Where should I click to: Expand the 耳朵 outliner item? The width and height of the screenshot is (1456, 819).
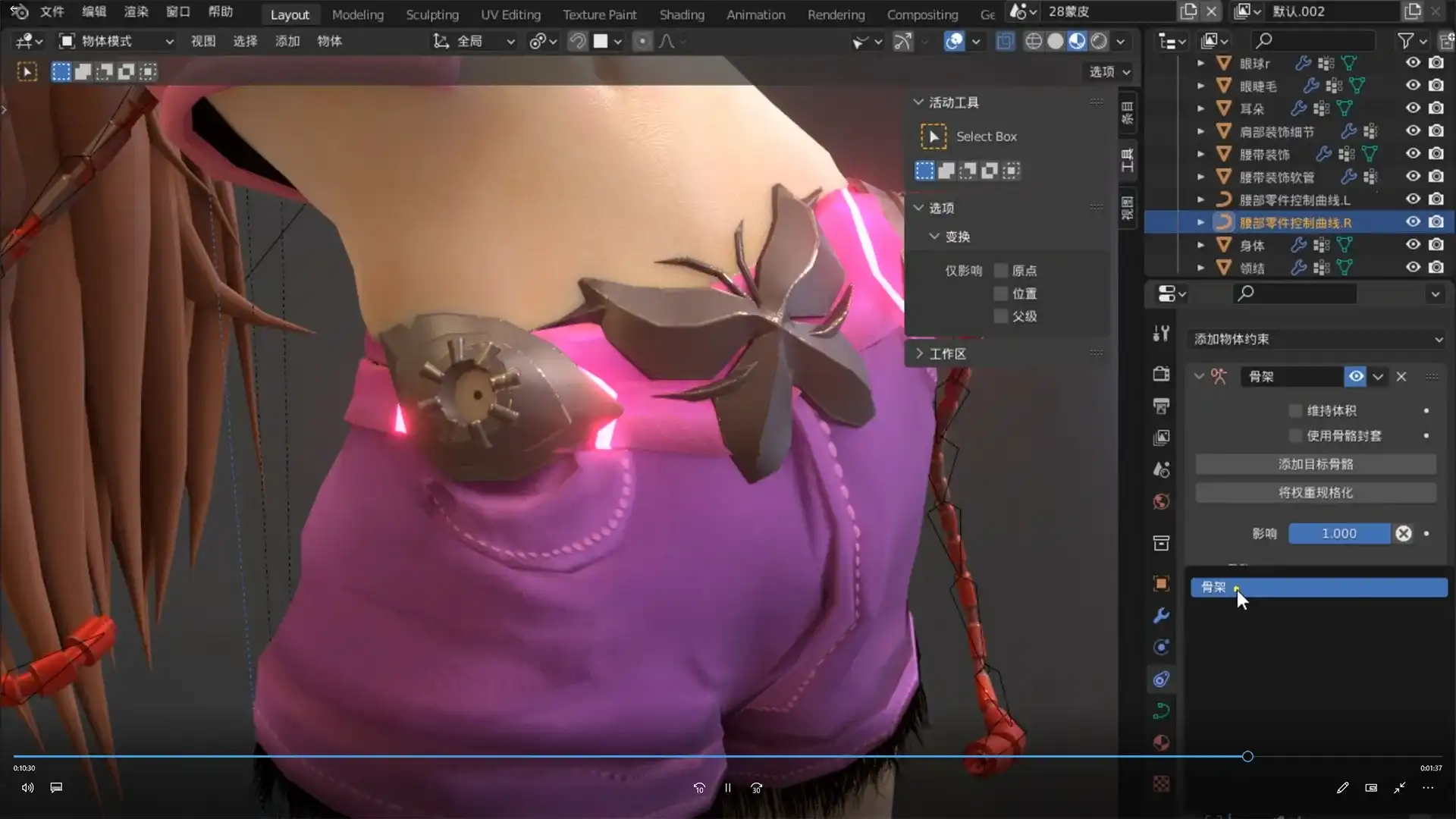click(x=1200, y=108)
